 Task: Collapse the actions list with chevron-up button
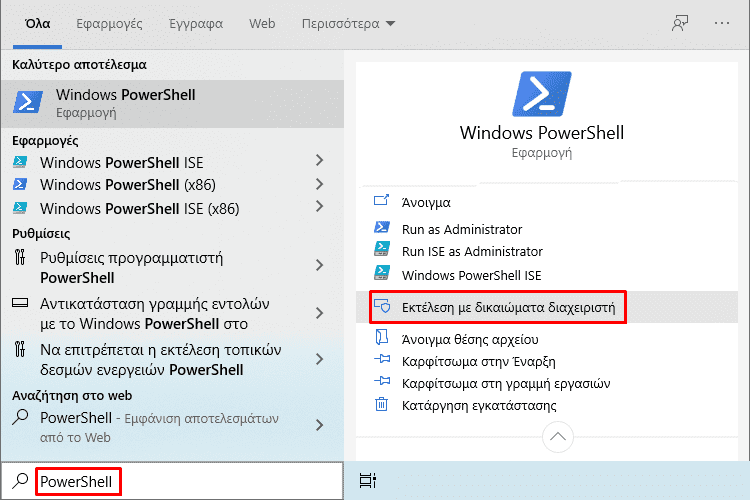pos(558,437)
